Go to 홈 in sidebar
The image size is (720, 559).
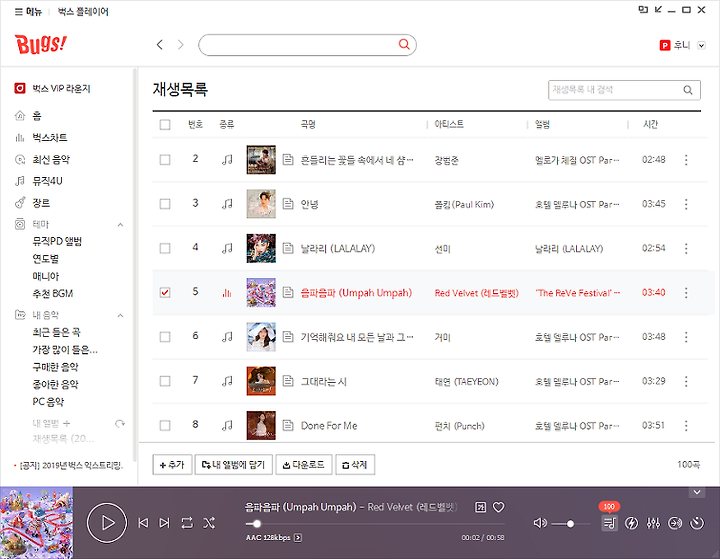tap(28, 116)
